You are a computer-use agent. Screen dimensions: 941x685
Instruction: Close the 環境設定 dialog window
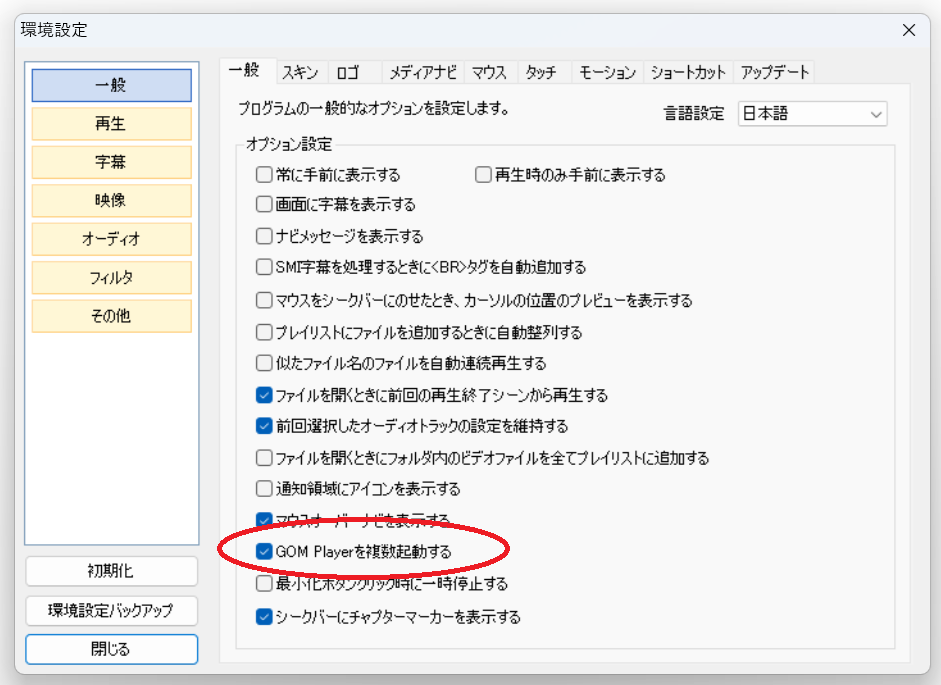coord(908,30)
